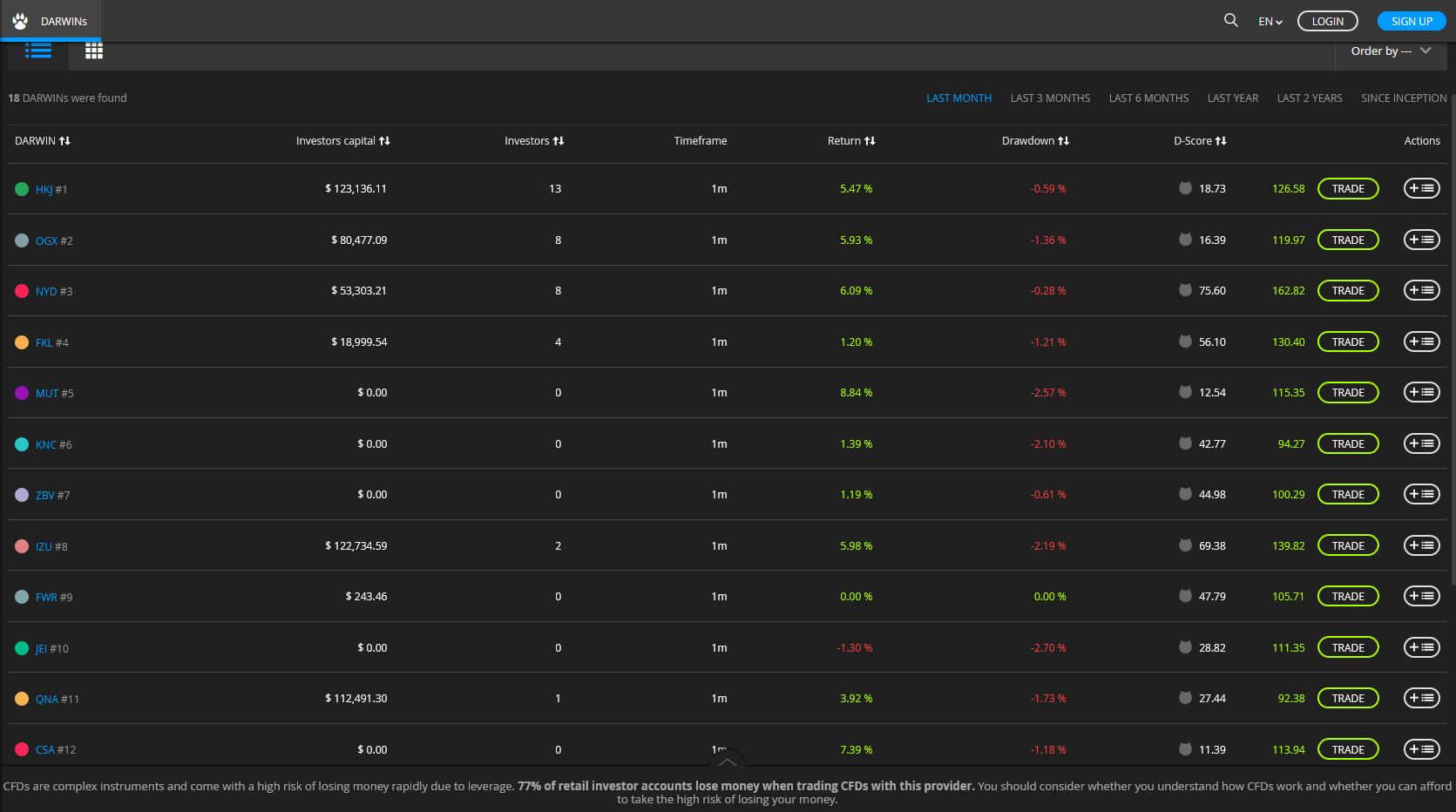Click the $ 123,136.11 capital value
The image size is (1456, 812).
point(356,188)
